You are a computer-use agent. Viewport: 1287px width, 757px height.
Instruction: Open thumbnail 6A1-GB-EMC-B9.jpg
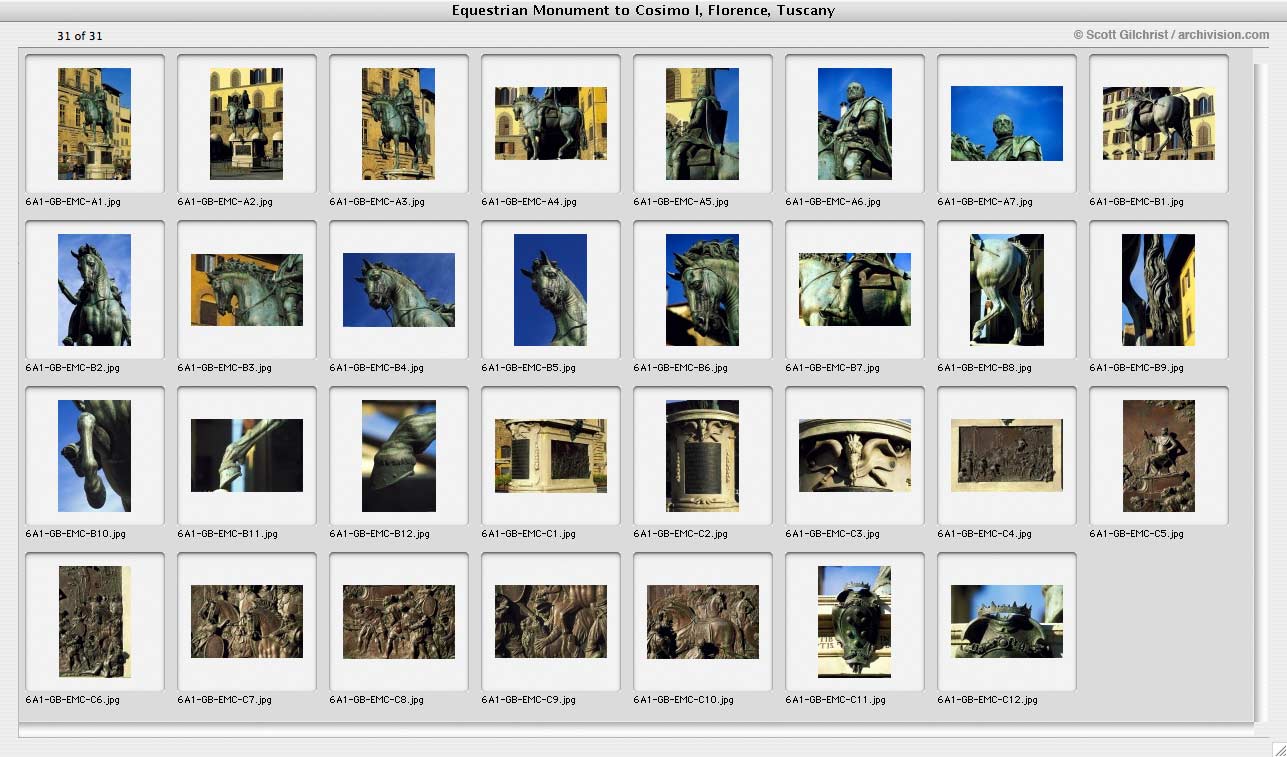point(1158,289)
